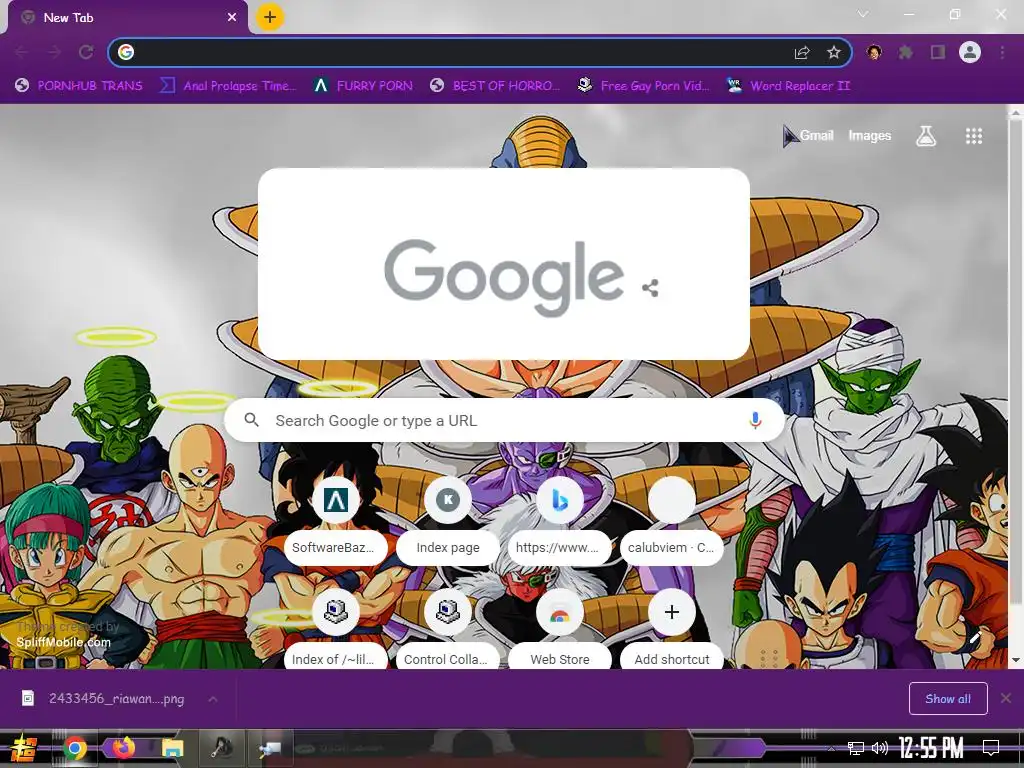The image size is (1024, 768).
Task: Open the Web Store shortcut
Action: coord(560,628)
